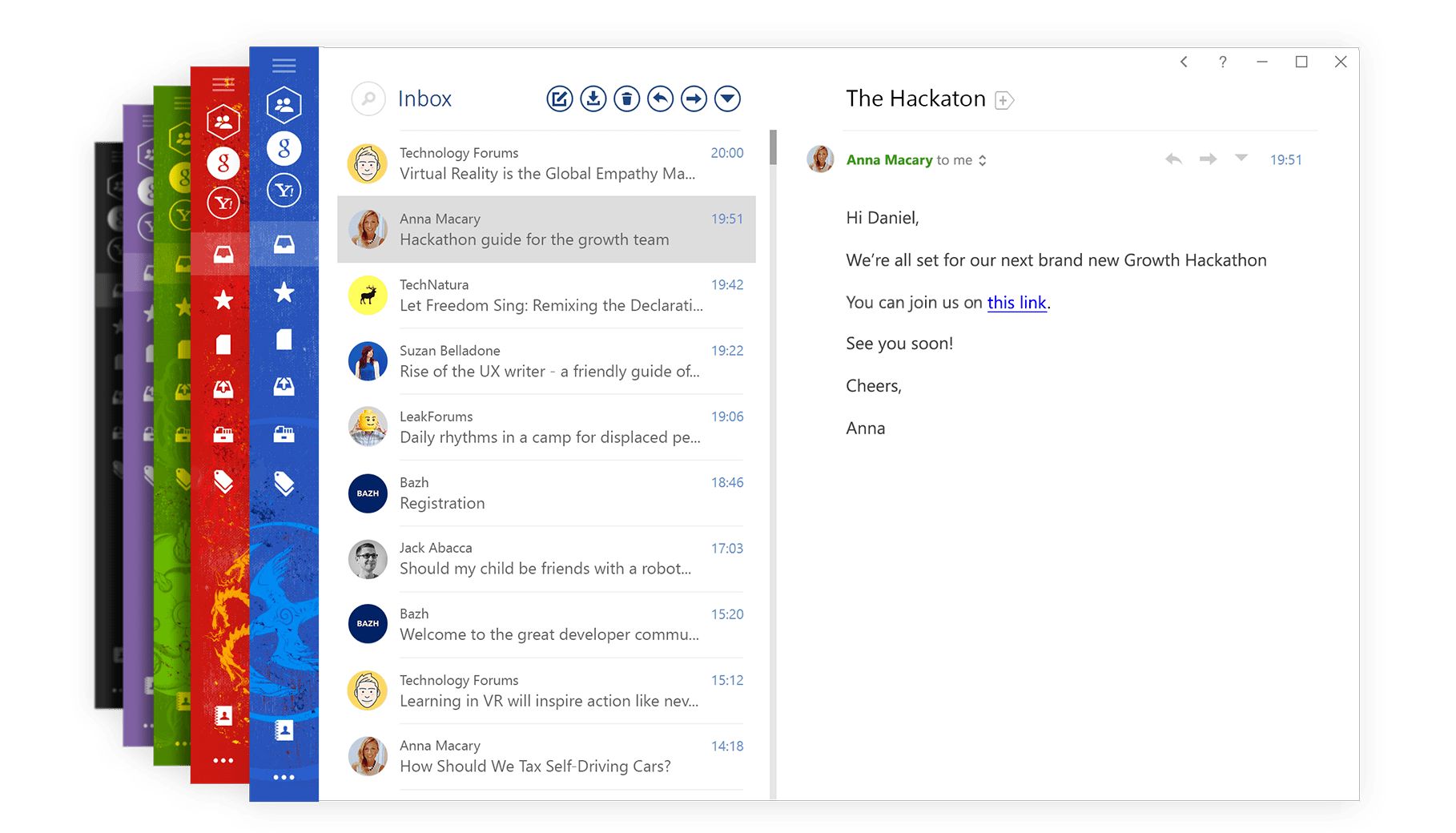Click the search magnifier beside Inbox
1456x833 pixels.
tap(368, 99)
